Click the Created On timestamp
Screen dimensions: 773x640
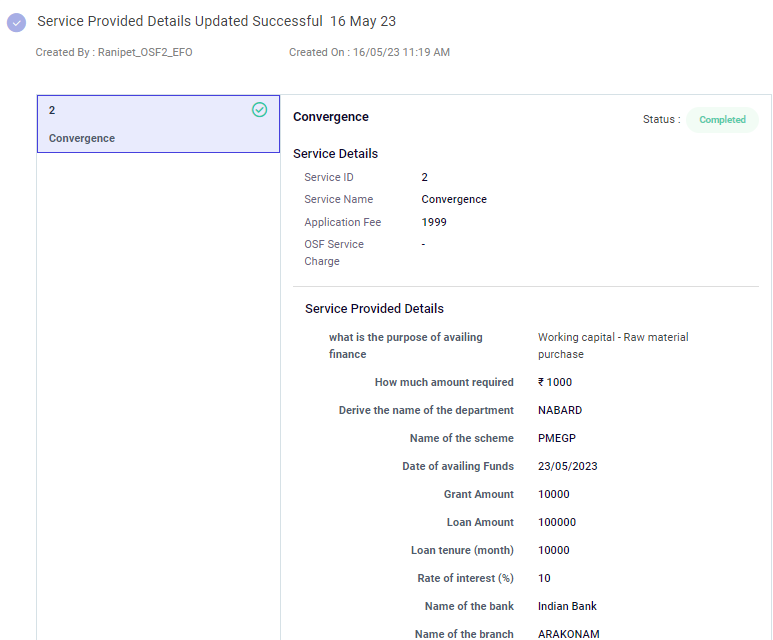[369, 52]
